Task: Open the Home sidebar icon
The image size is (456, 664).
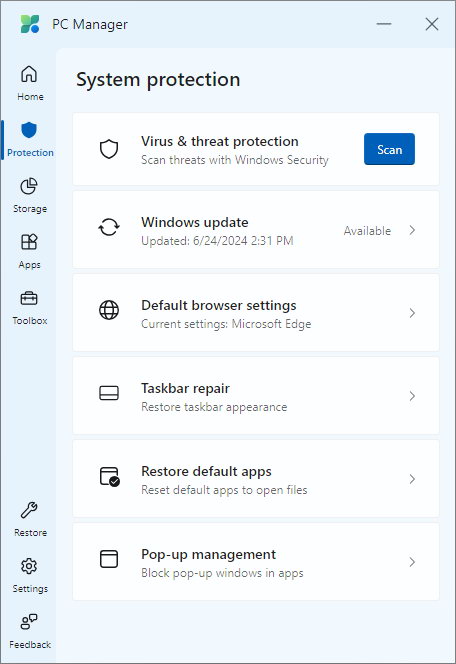Action: (29, 74)
